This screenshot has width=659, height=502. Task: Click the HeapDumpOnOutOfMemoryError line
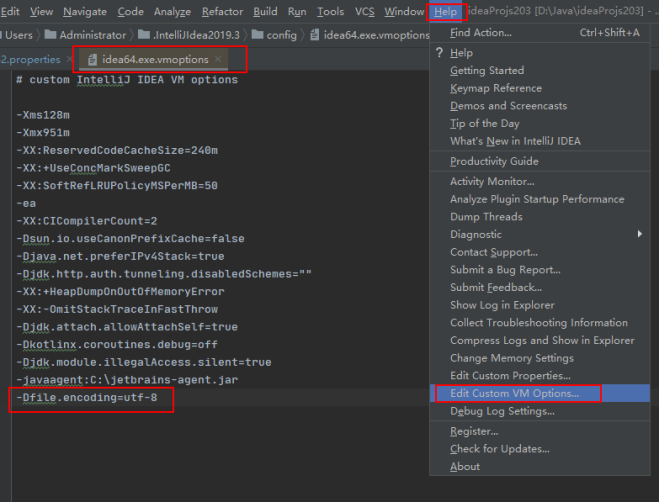click(x=120, y=291)
